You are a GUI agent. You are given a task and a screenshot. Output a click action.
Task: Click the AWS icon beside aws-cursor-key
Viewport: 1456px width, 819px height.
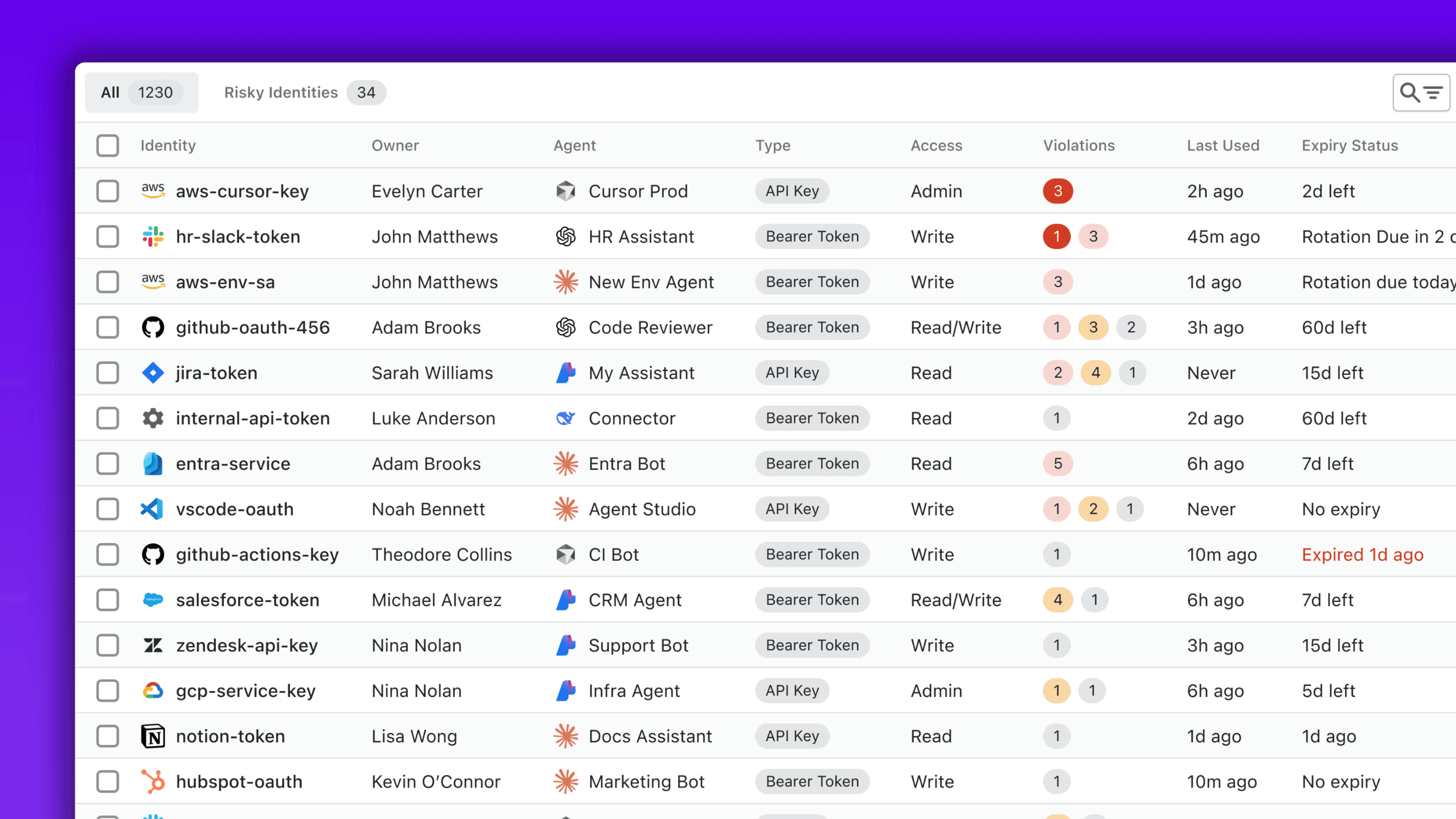coord(153,191)
